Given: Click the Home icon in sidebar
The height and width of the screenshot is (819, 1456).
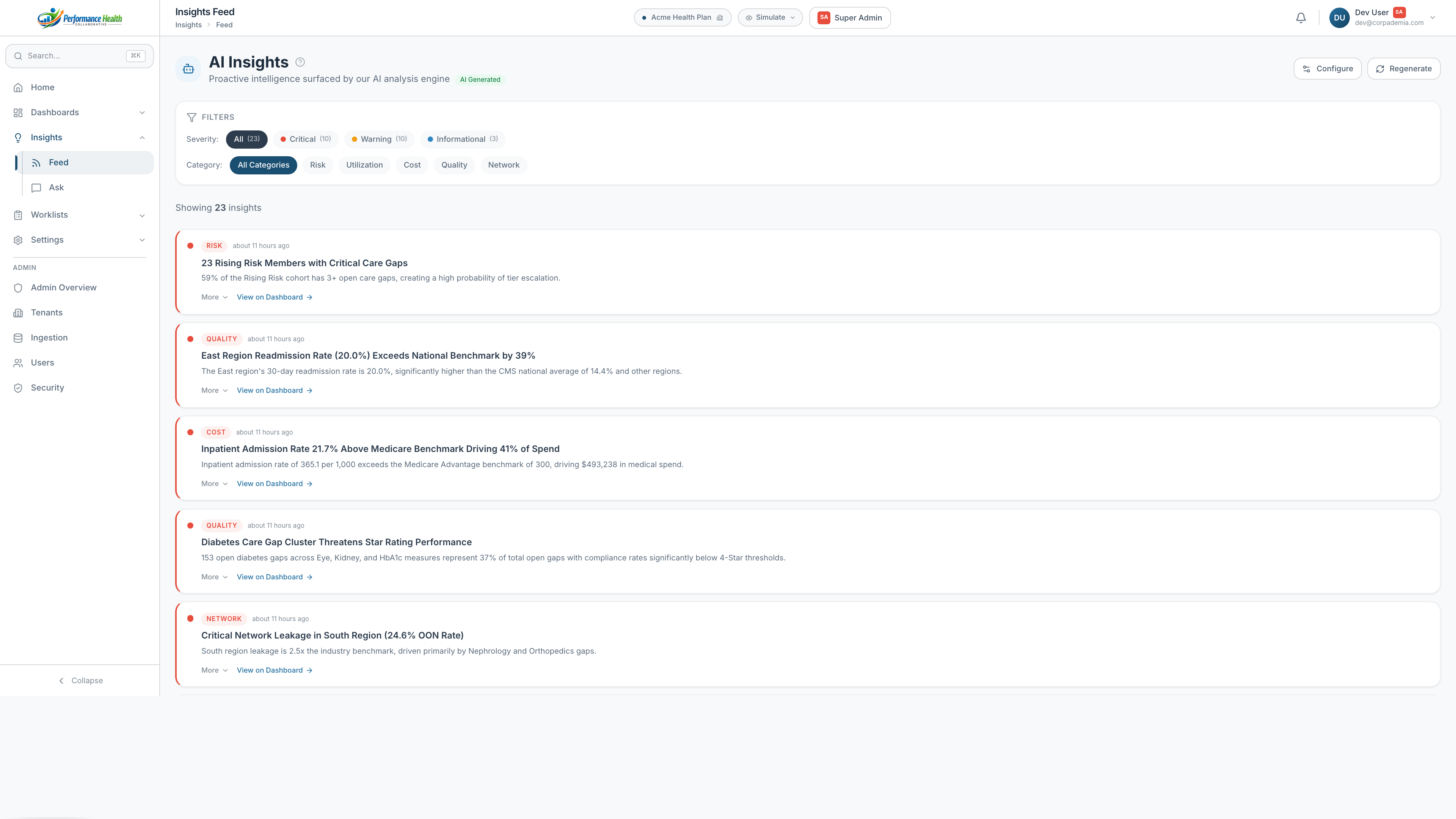Looking at the screenshot, I should pyautogui.click(x=18, y=88).
